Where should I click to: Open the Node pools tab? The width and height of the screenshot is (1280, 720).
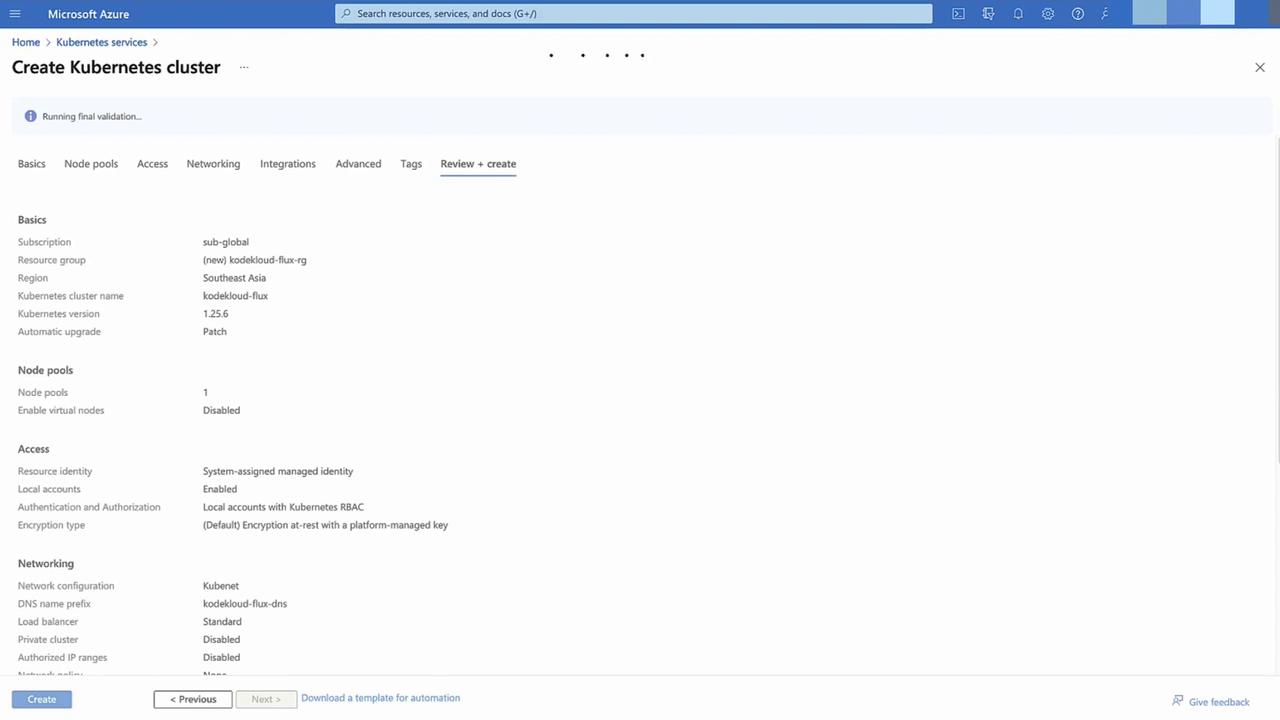(91, 164)
